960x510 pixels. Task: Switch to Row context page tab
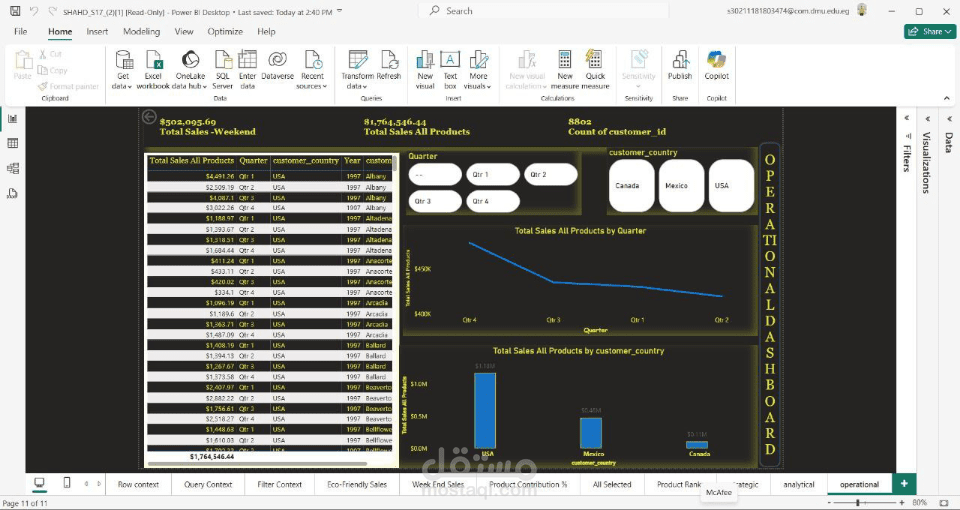[138, 484]
